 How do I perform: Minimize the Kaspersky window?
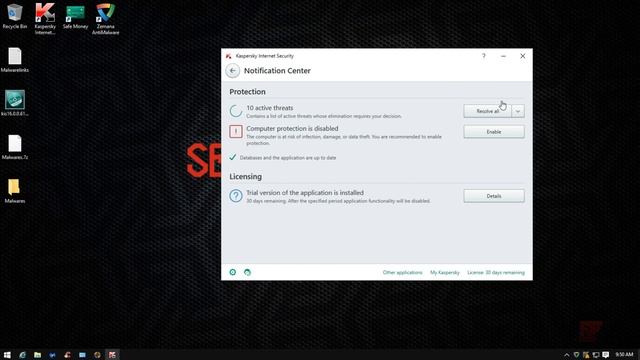coord(503,56)
